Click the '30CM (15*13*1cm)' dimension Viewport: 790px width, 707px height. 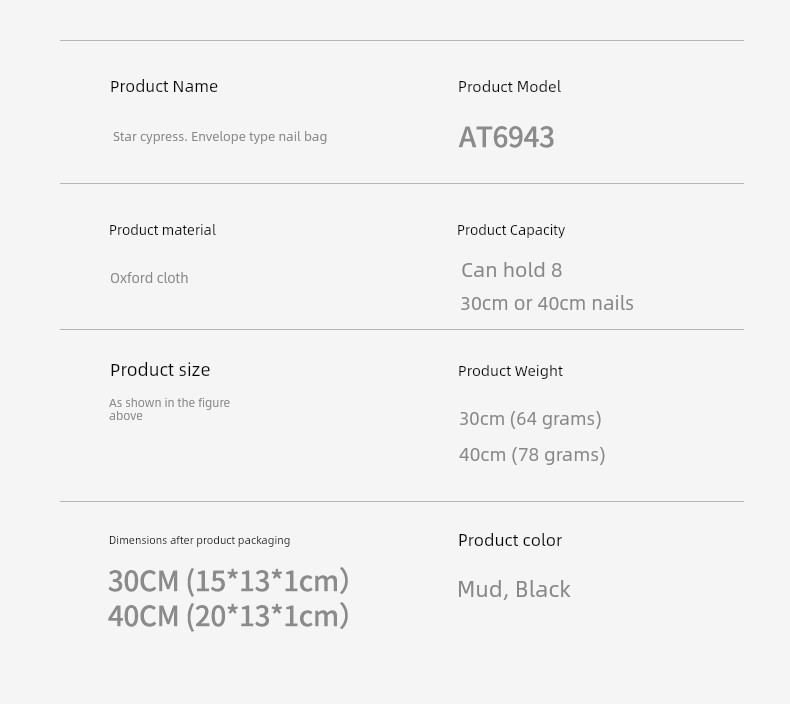coord(228,581)
